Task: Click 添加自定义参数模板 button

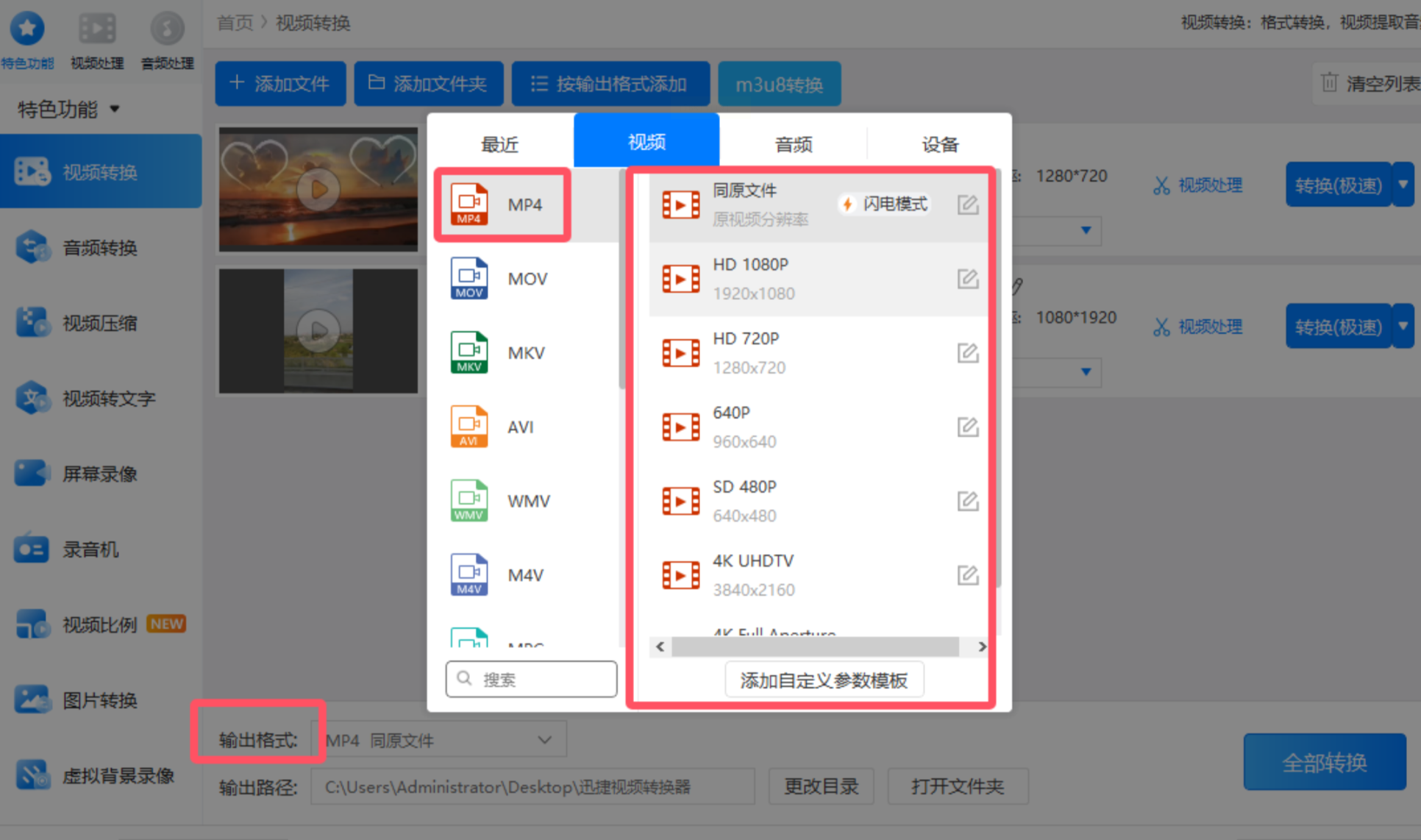Action: 824,680
